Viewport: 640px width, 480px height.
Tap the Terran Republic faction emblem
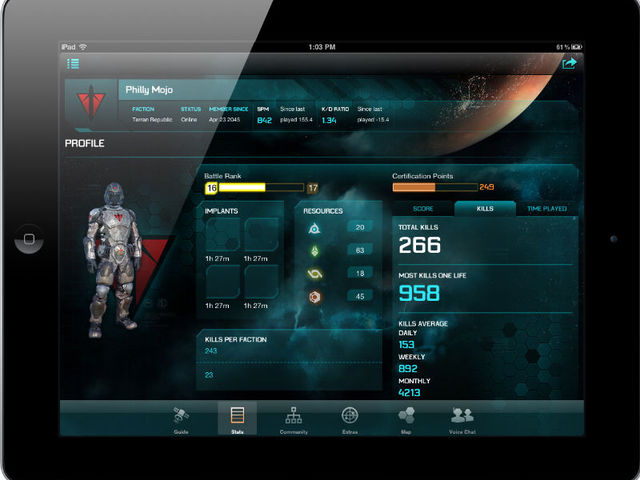91,102
